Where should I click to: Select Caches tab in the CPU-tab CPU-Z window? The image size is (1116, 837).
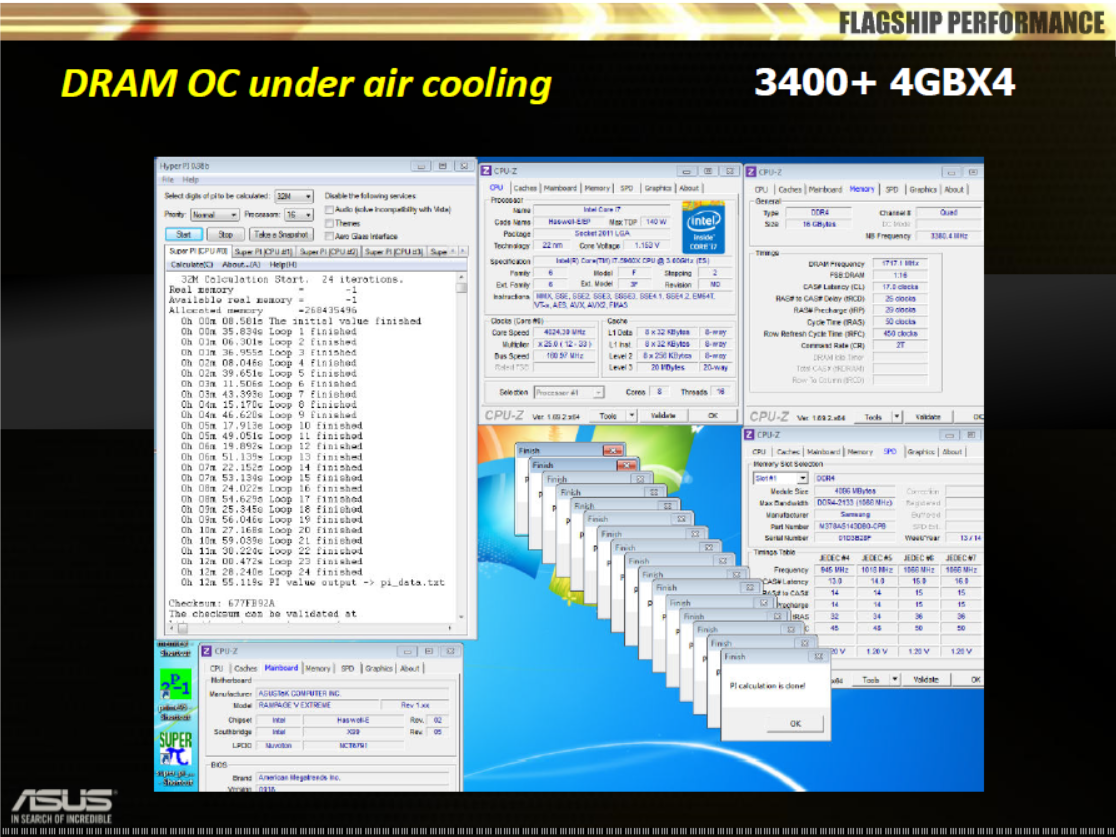(x=525, y=188)
